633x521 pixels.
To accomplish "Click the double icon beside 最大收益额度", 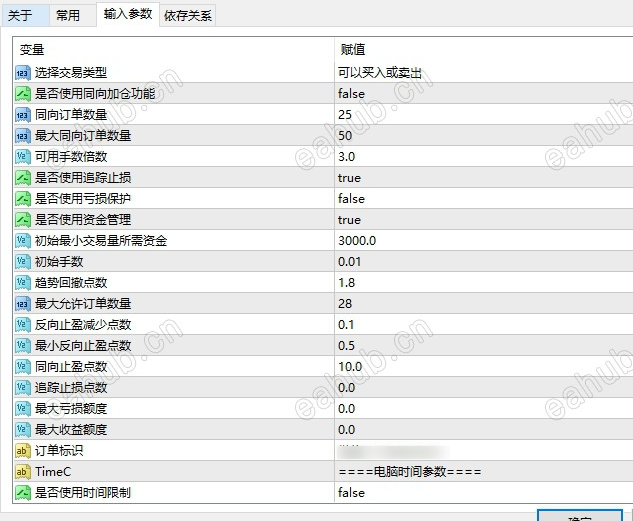I will point(23,429).
